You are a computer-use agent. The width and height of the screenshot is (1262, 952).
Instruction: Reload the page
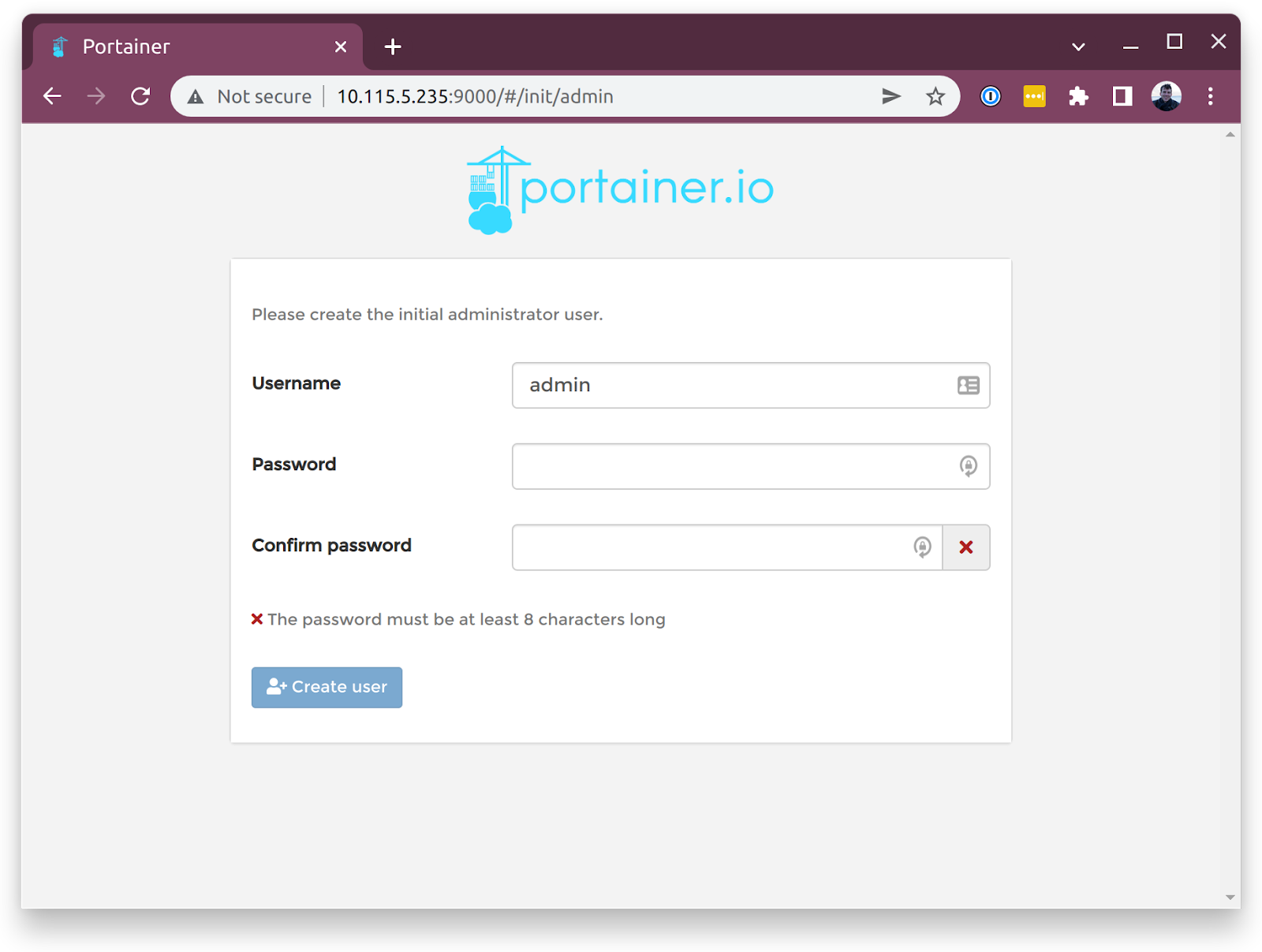140,96
